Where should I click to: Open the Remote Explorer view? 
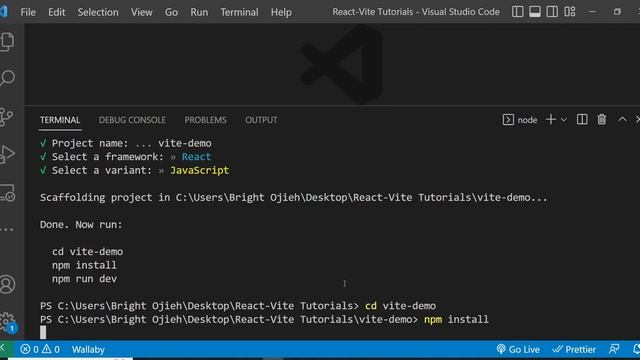click(x=7, y=193)
